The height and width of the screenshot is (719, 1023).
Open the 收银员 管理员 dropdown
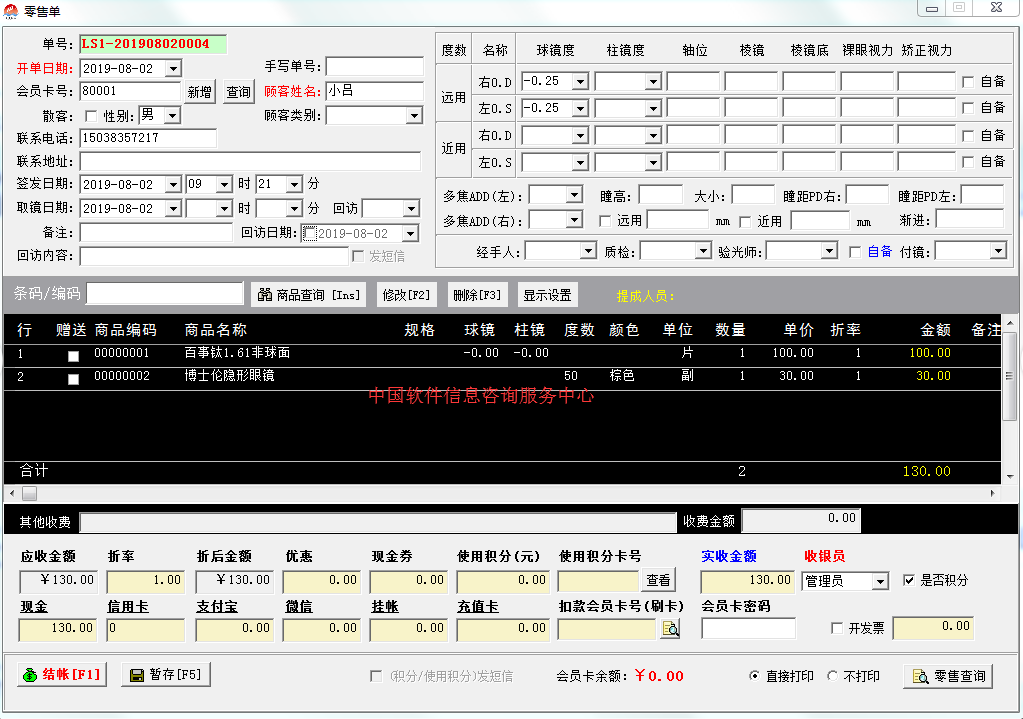click(x=881, y=581)
